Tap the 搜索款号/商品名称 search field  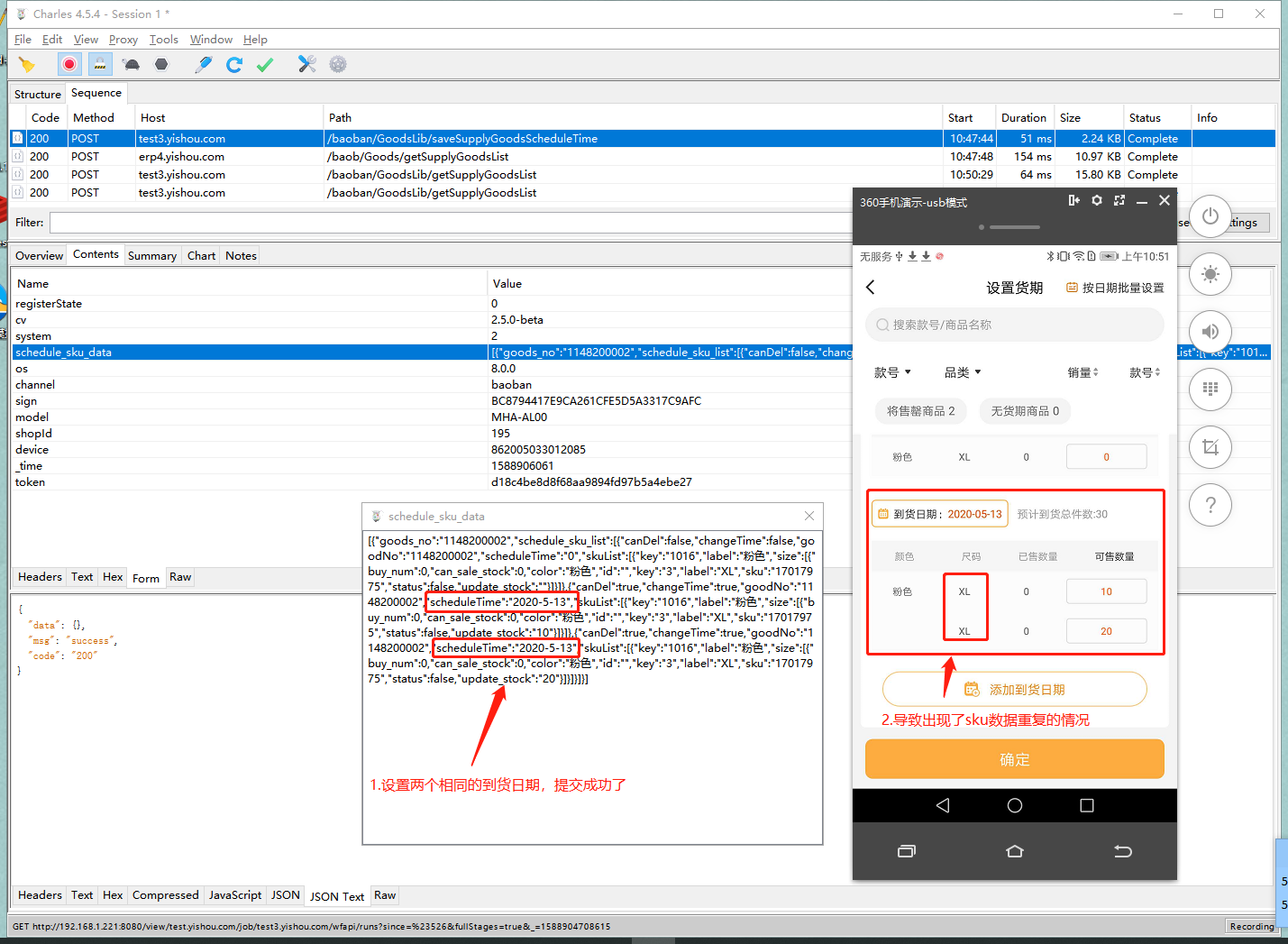[x=1015, y=325]
